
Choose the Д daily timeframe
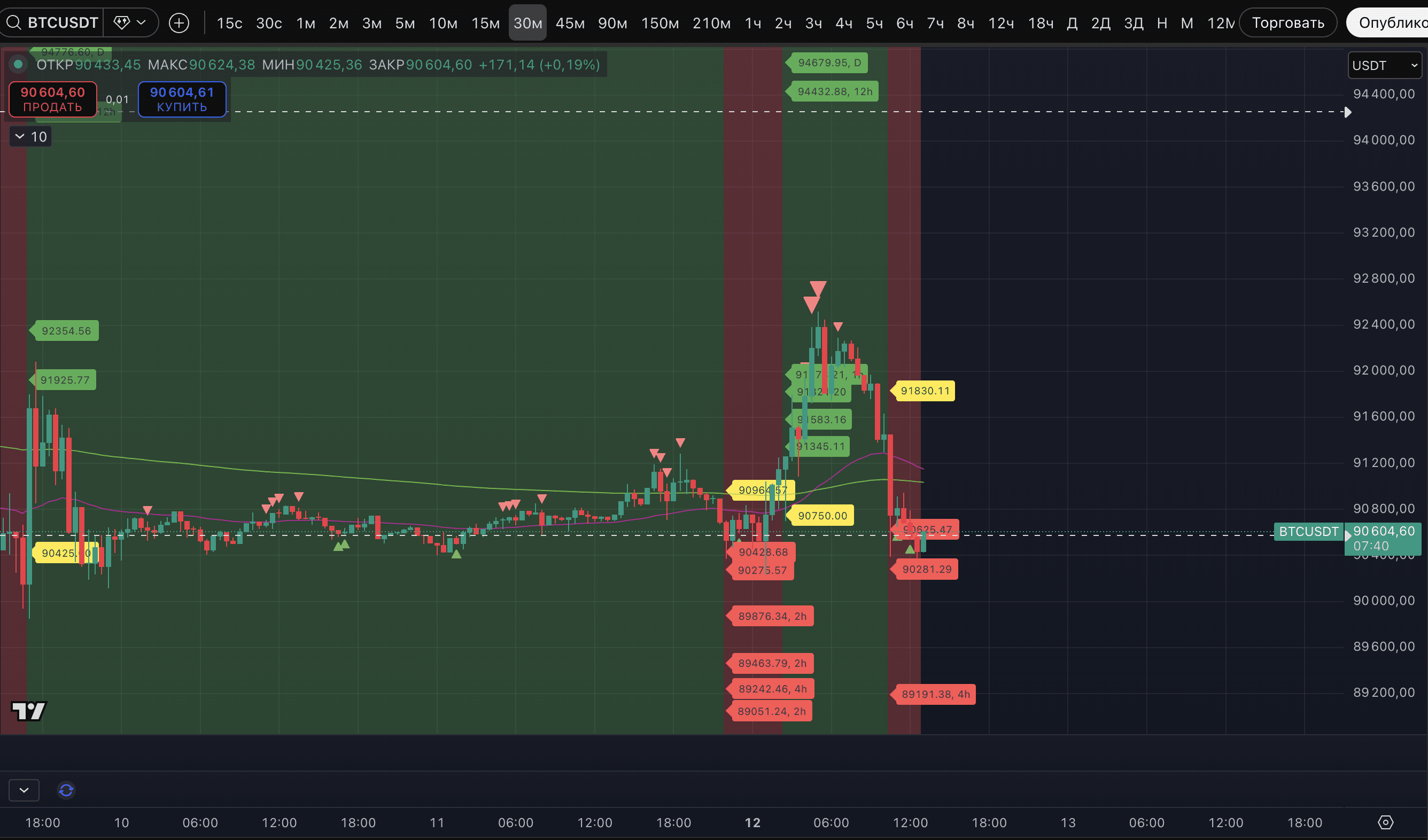(x=1072, y=23)
